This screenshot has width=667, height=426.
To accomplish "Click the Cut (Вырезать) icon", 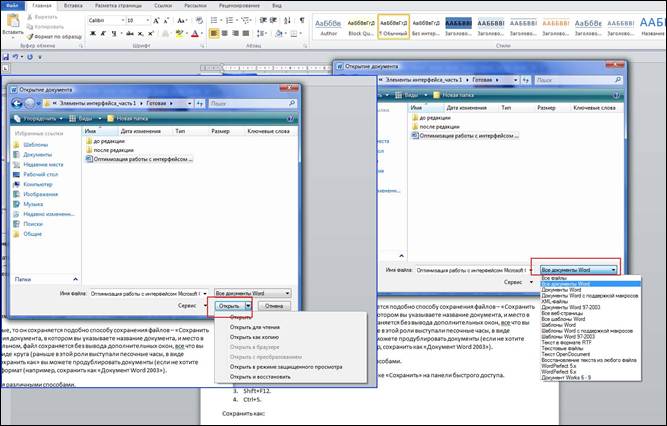I will [x=30, y=17].
